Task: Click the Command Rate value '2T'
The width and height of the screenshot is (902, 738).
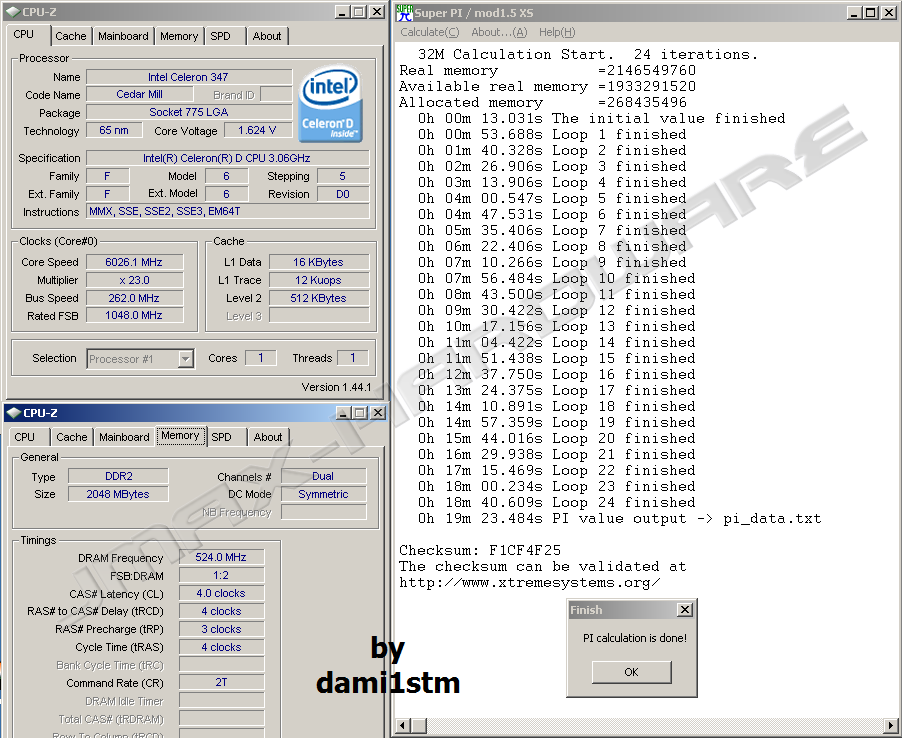Action: 221,683
